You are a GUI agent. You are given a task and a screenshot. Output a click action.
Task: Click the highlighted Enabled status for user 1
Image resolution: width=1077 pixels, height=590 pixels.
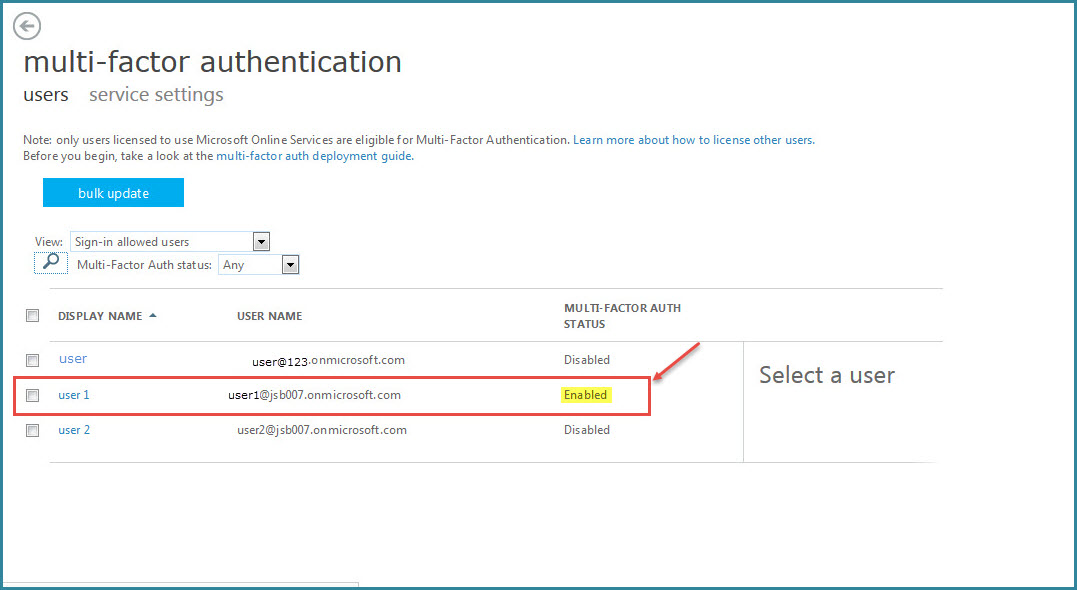[x=586, y=394]
